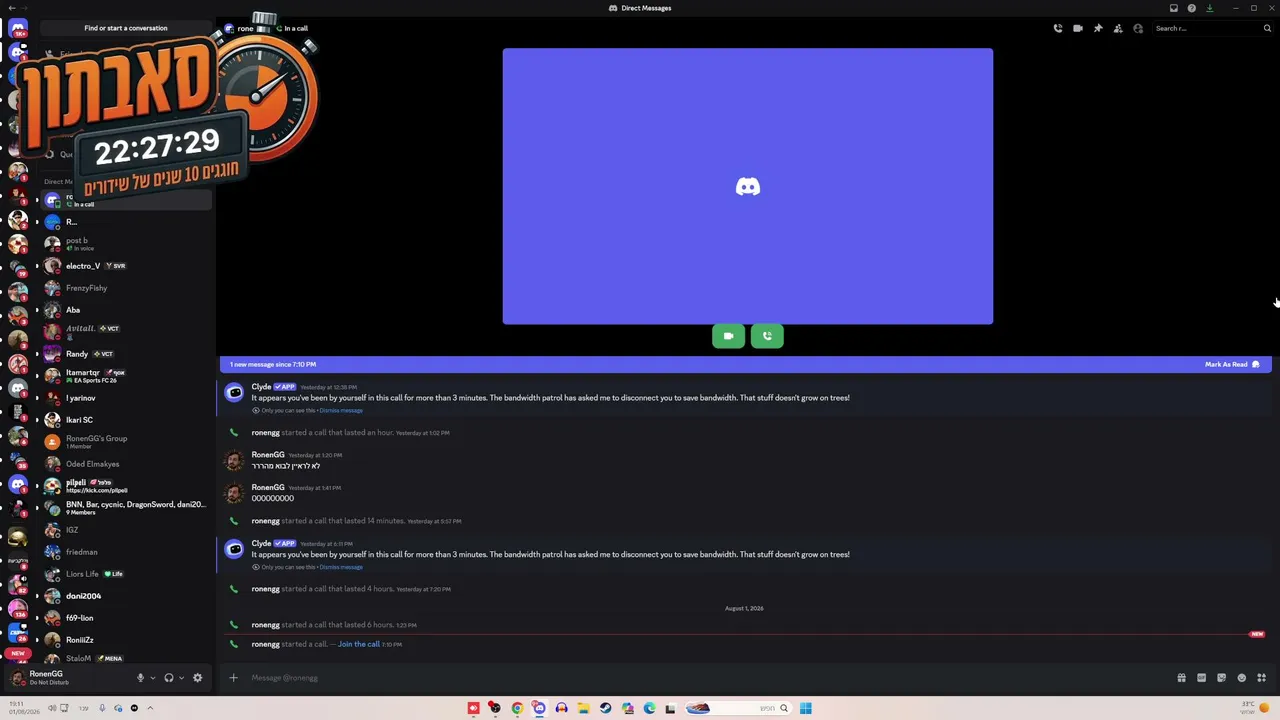The height and width of the screenshot is (720, 1280).
Task: Expand microphone input options
Action: pyautogui.click(x=153, y=678)
